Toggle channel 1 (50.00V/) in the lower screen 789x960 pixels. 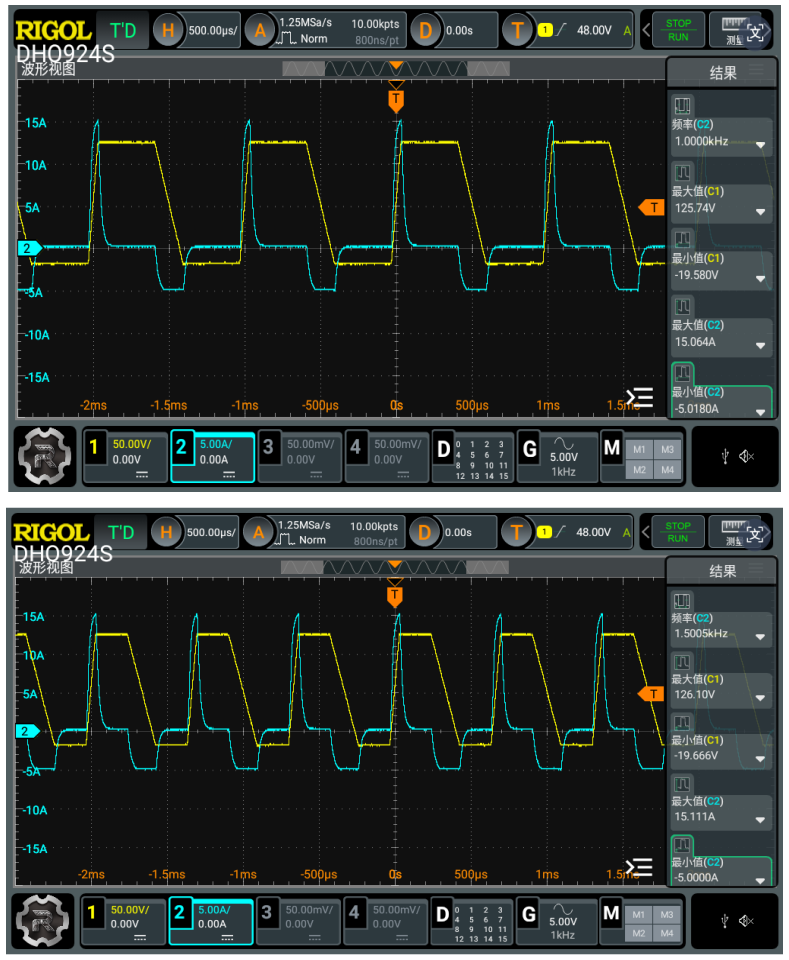(124, 921)
